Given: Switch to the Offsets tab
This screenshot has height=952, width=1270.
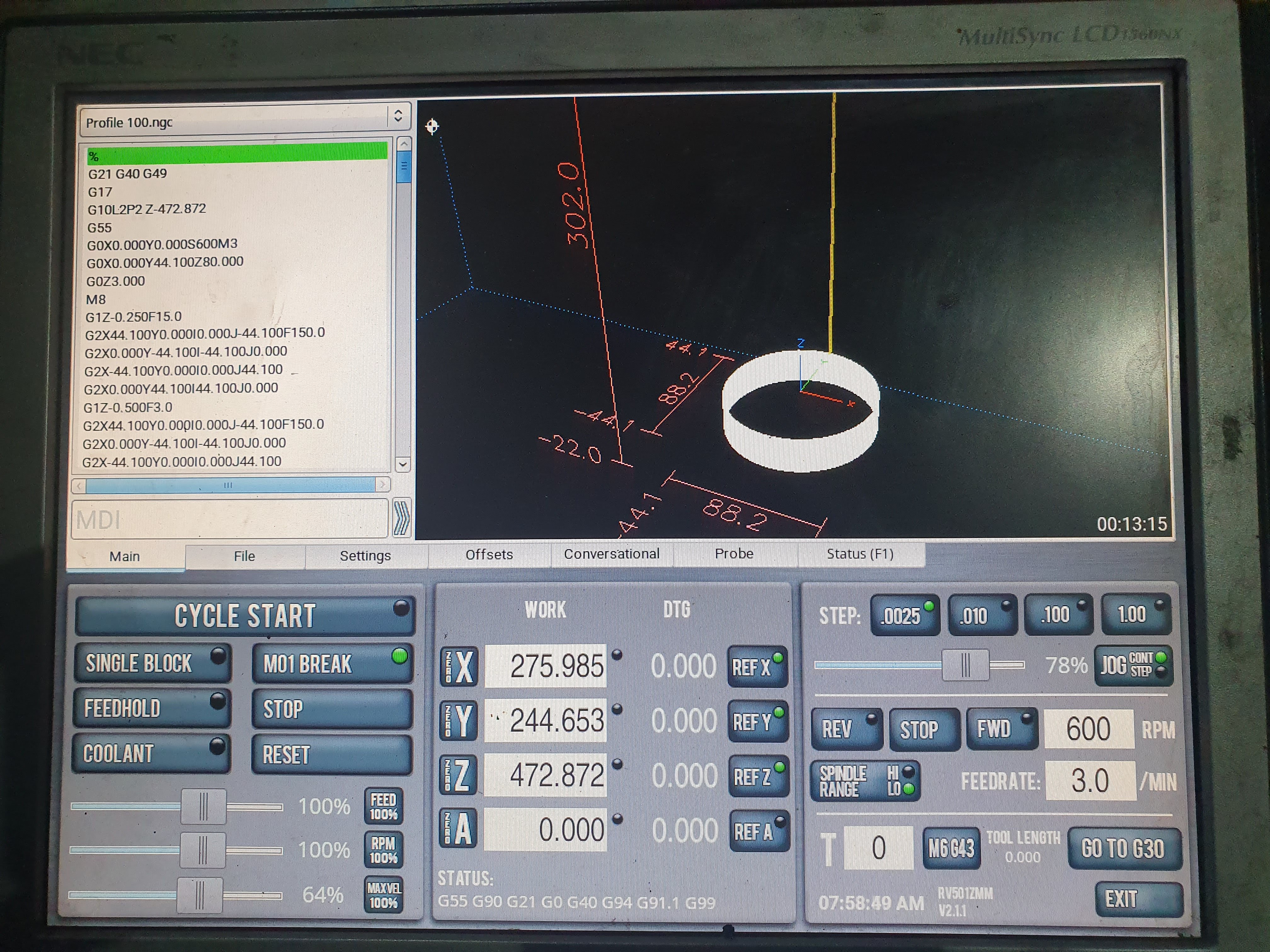Looking at the screenshot, I should 489,554.
